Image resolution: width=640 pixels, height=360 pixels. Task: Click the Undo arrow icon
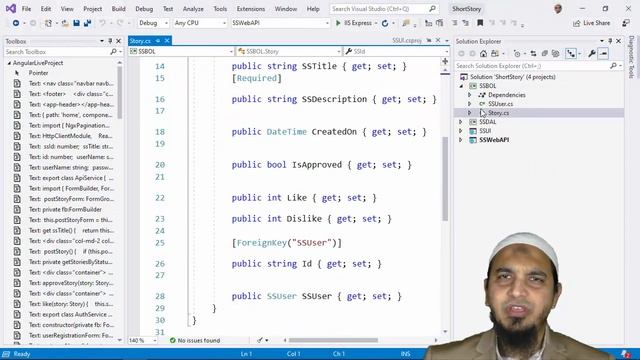[102, 23]
